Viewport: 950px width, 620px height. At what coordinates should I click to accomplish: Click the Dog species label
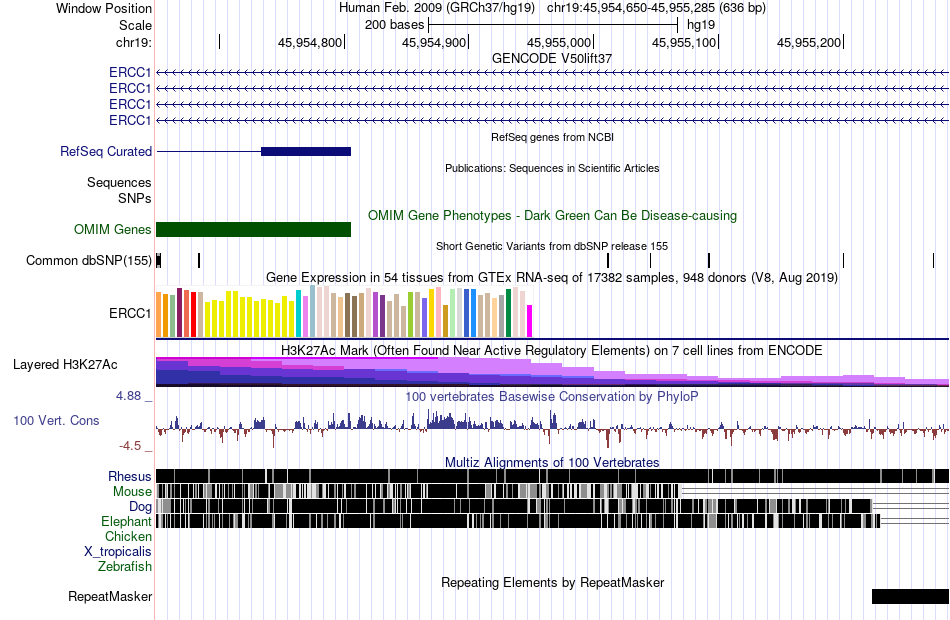coord(141,507)
